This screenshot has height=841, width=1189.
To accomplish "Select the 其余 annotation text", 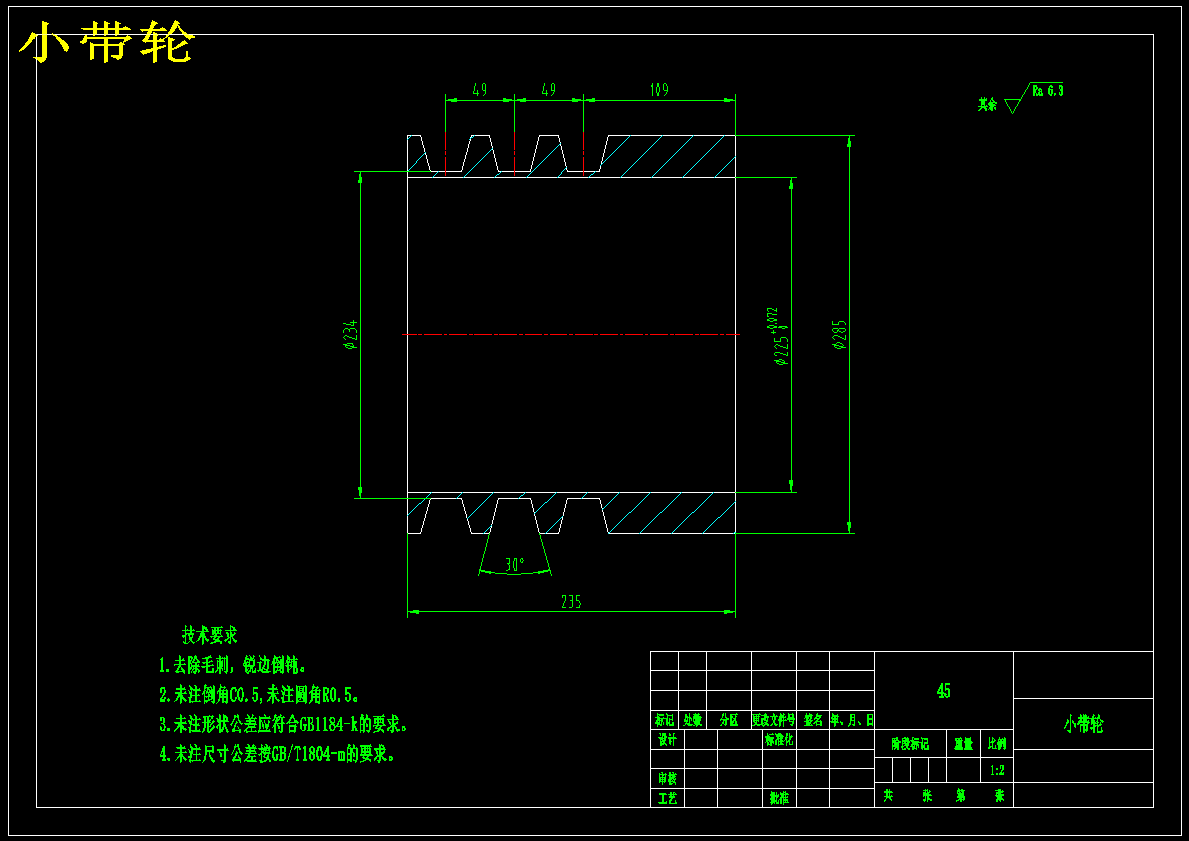I will (987, 105).
